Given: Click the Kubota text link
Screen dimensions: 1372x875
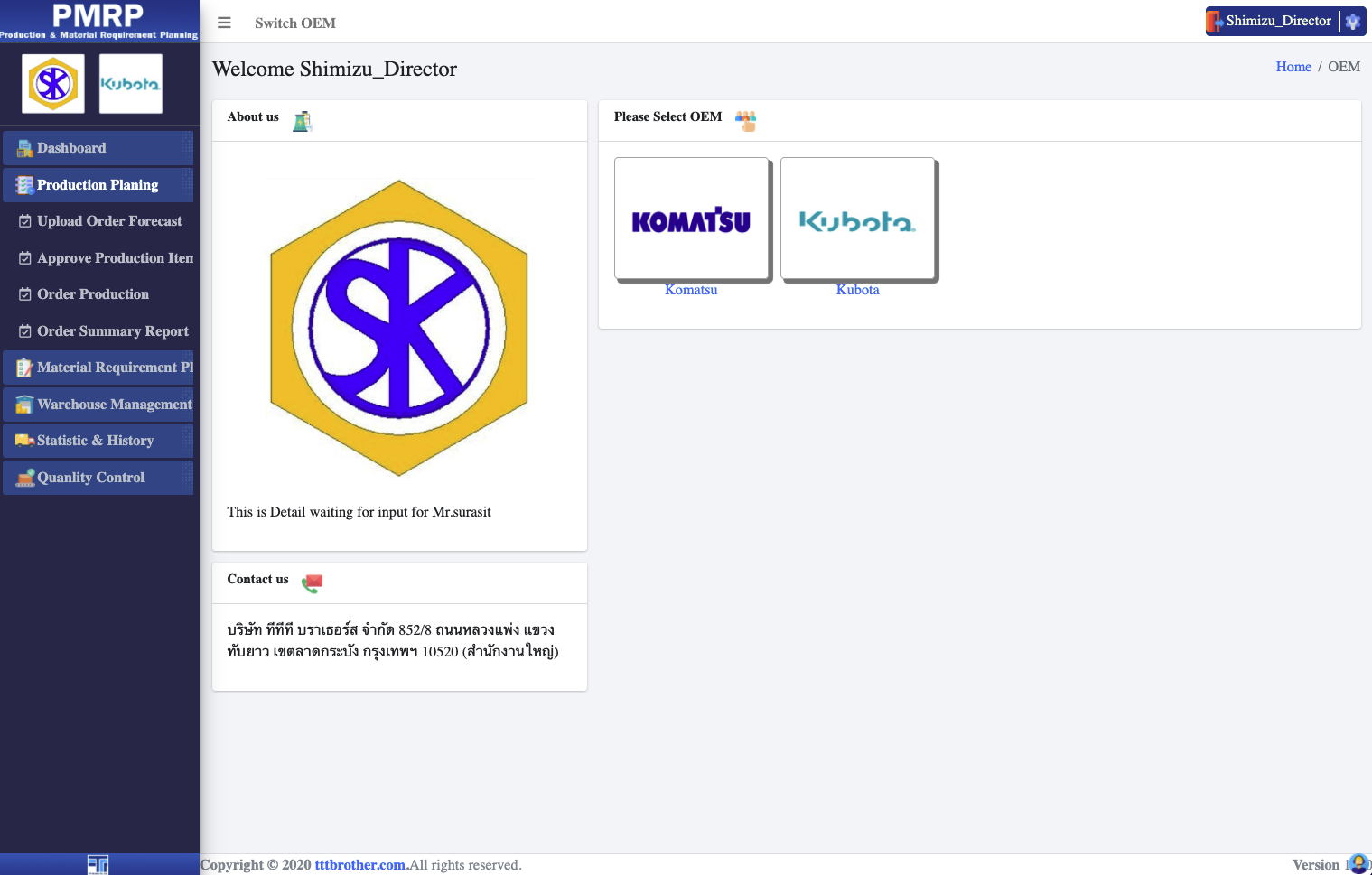Looking at the screenshot, I should (x=857, y=290).
